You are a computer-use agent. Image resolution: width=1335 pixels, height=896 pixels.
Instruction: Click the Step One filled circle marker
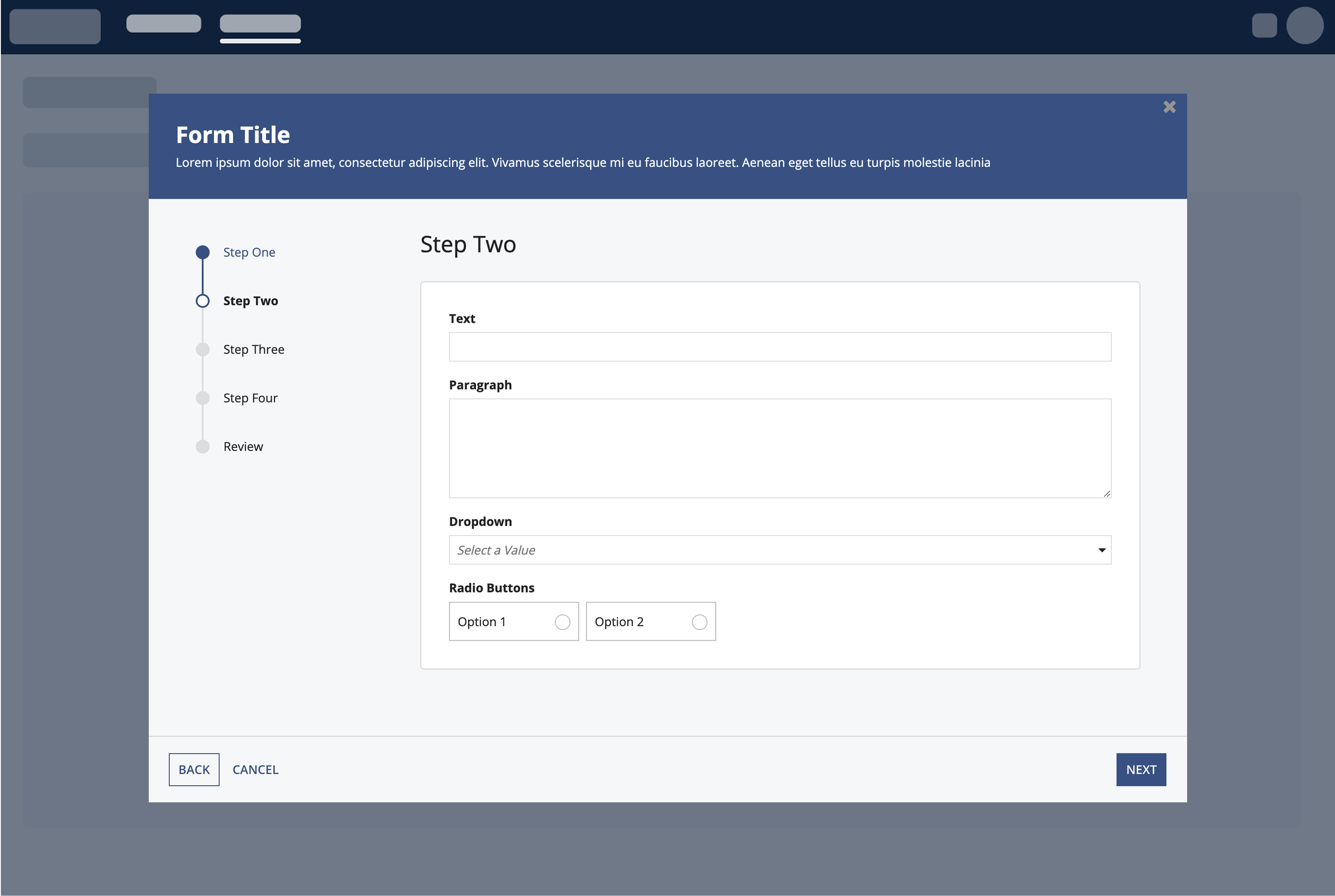tap(202, 252)
